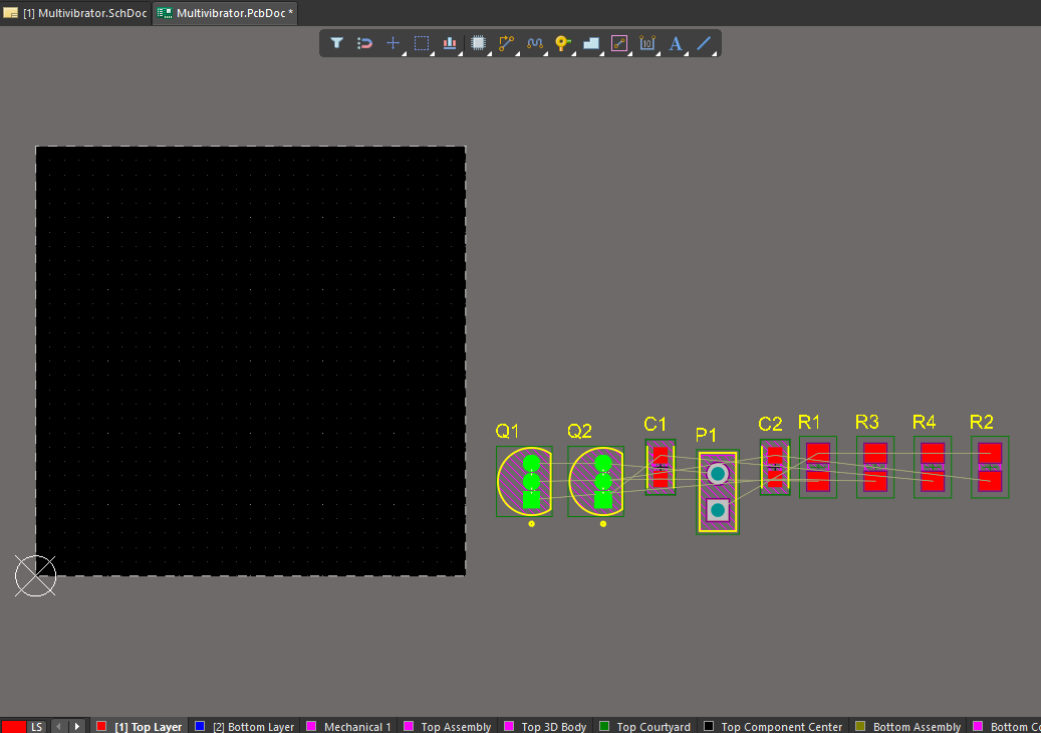Expand the routing tool options via corner triangle
1041x733 pixels.
point(516,52)
